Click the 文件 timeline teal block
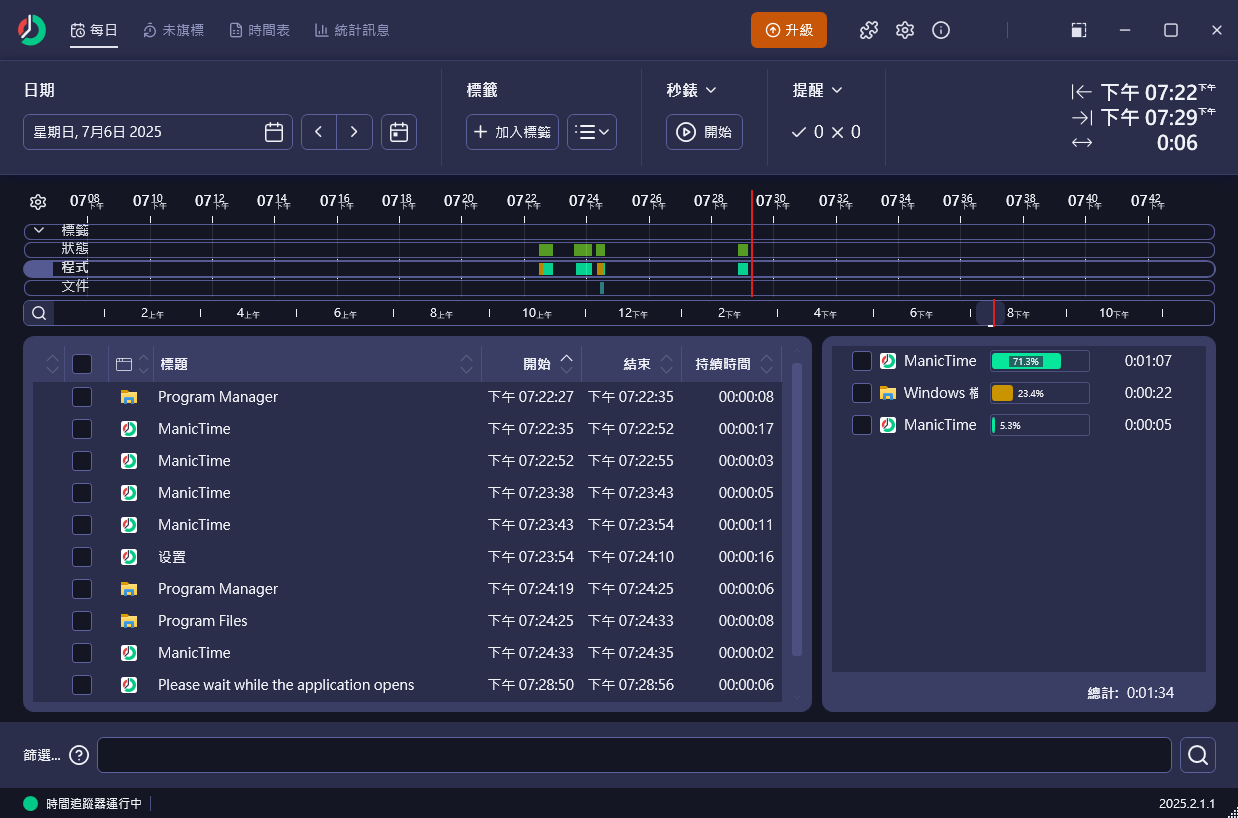Viewport: 1238px width, 818px height. (x=602, y=287)
